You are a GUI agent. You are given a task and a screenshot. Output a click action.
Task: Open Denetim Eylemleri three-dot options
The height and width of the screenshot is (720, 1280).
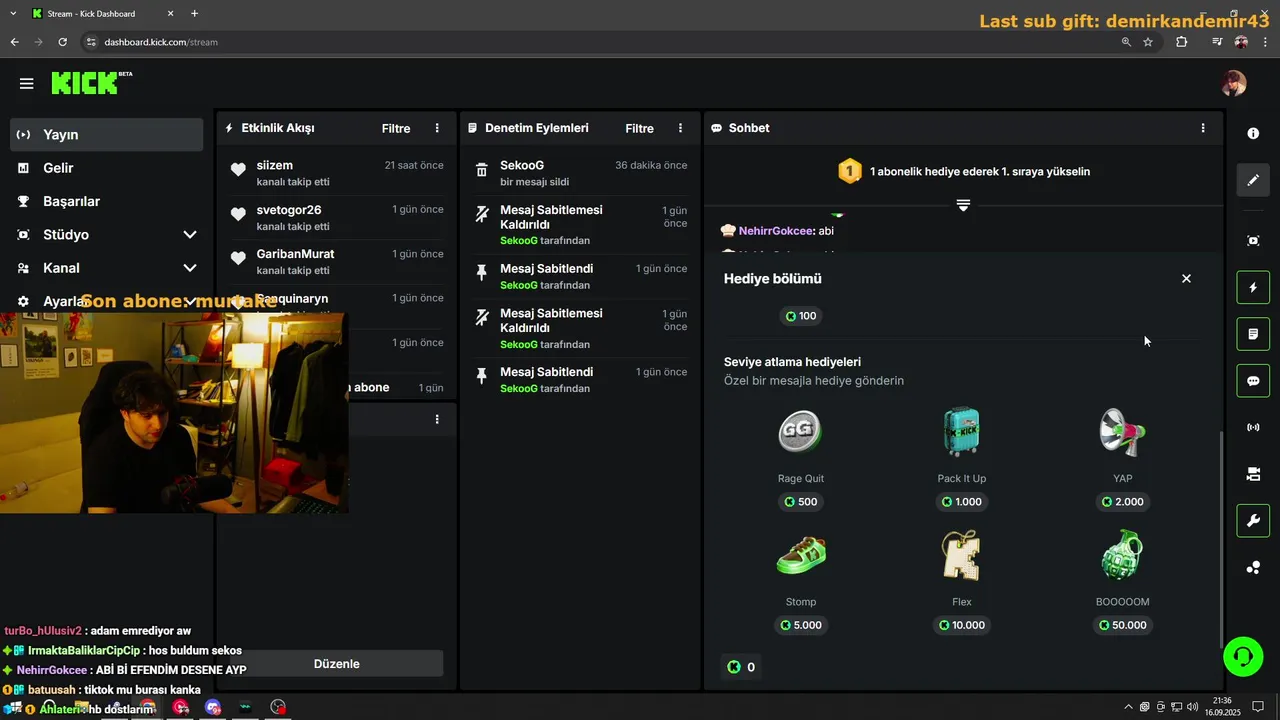pos(681,128)
